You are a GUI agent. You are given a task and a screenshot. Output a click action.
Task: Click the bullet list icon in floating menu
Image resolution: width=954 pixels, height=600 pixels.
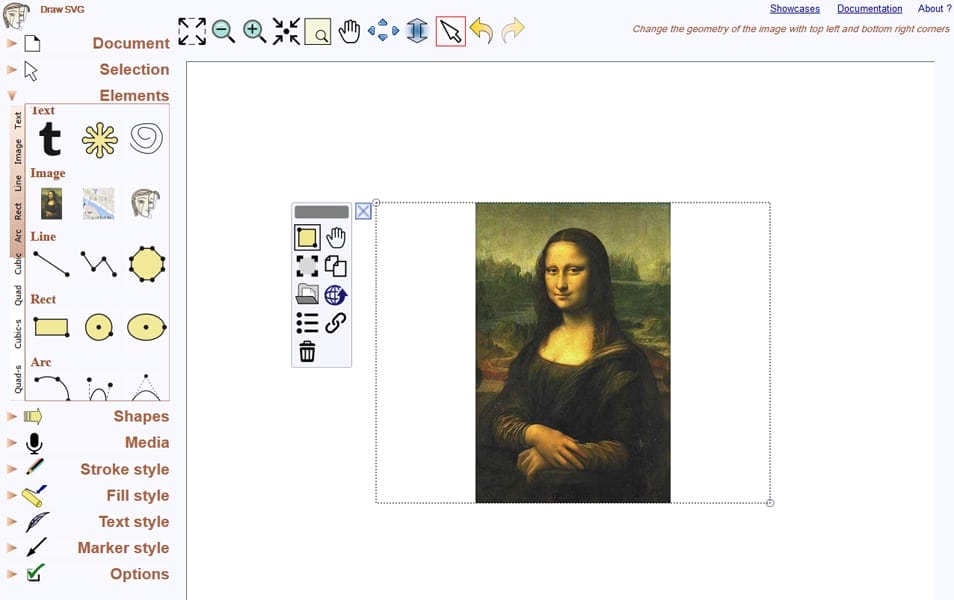click(x=307, y=323)
